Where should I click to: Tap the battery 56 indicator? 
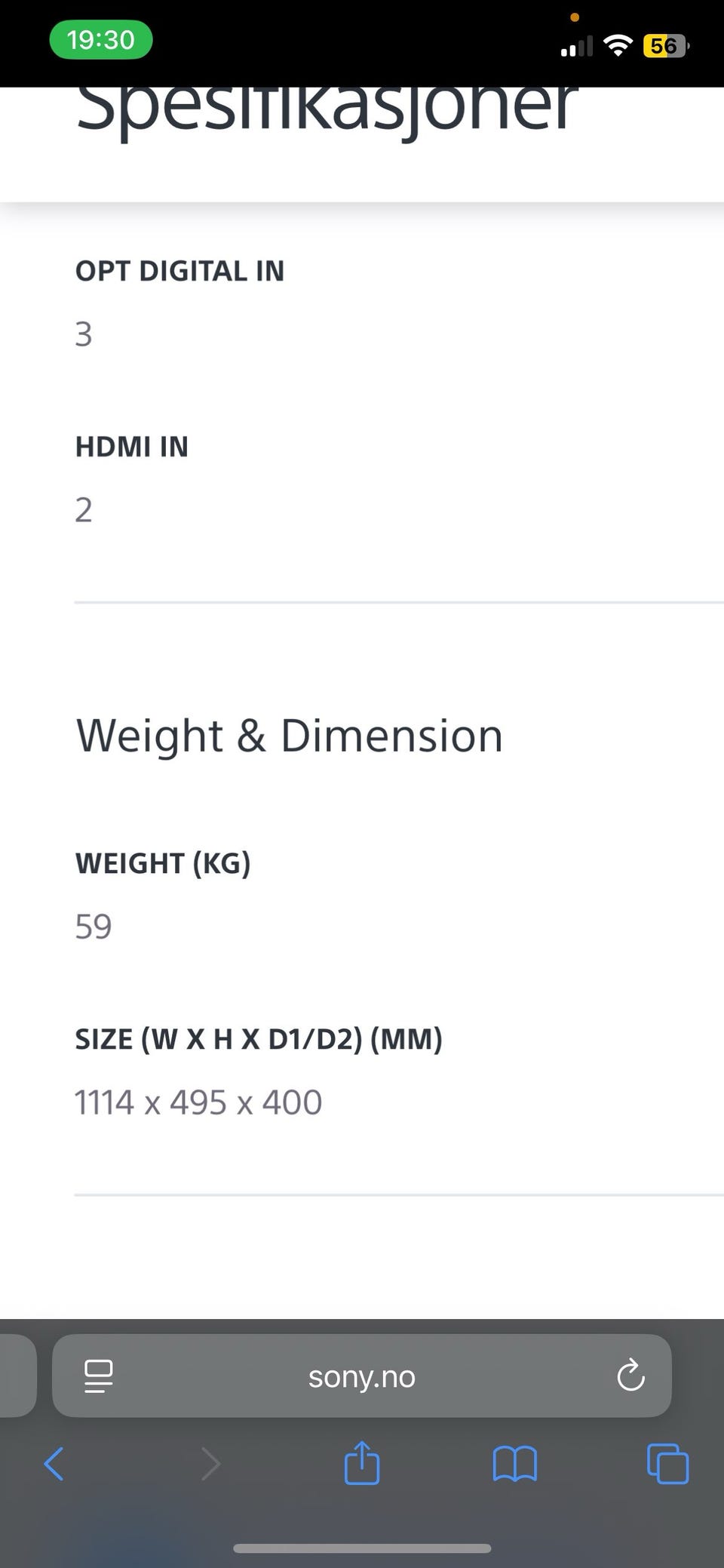click(x=665, y=46)
